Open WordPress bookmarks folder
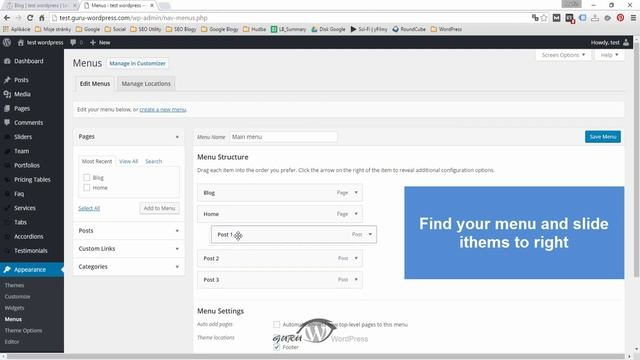Image resolution: width=640 pixels, height=360 pixels. point(446,29)
